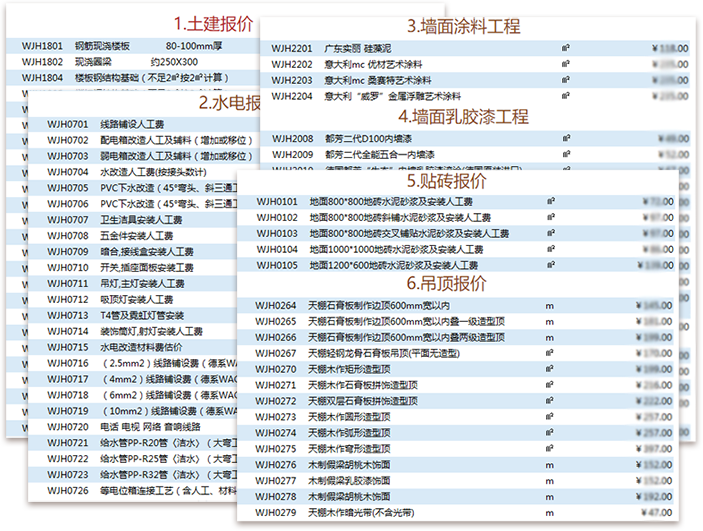The height and width of the screenshot is (531, 703).
Task: Click the spec text "80-100mm厚"
Action: coord(194,46)
